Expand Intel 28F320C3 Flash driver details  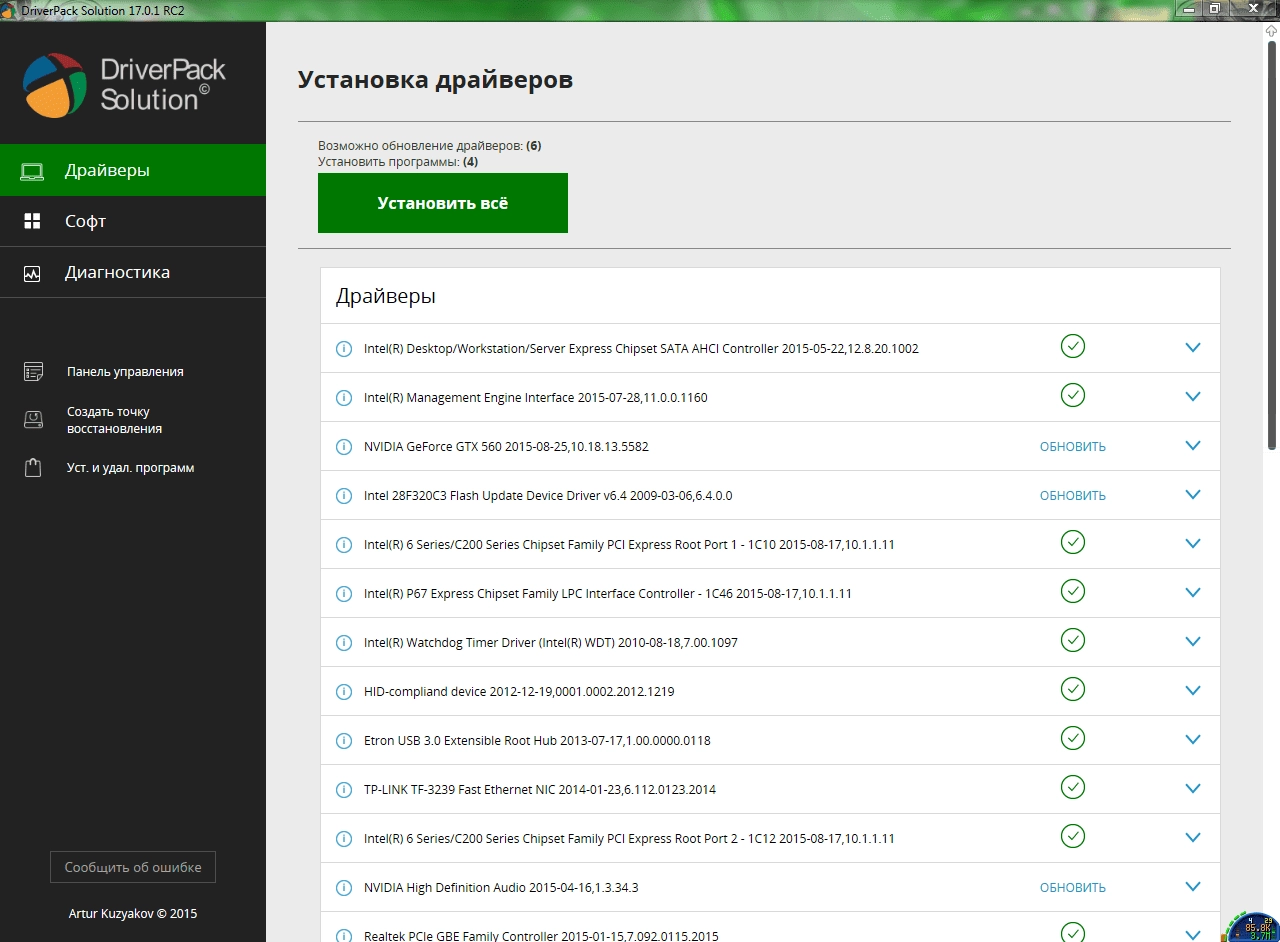1192,495
